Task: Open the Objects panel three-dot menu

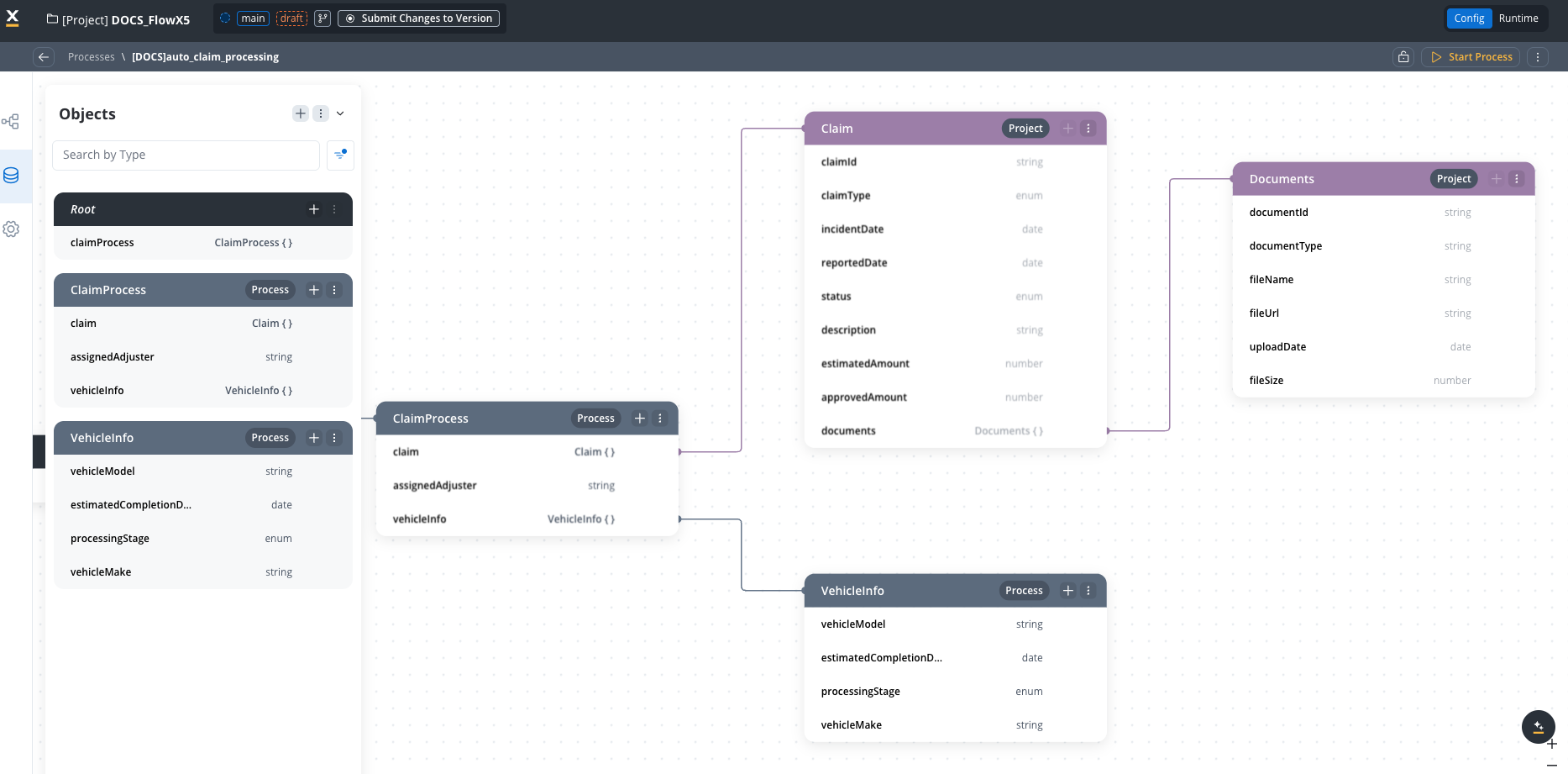Action: click(321, 113)
